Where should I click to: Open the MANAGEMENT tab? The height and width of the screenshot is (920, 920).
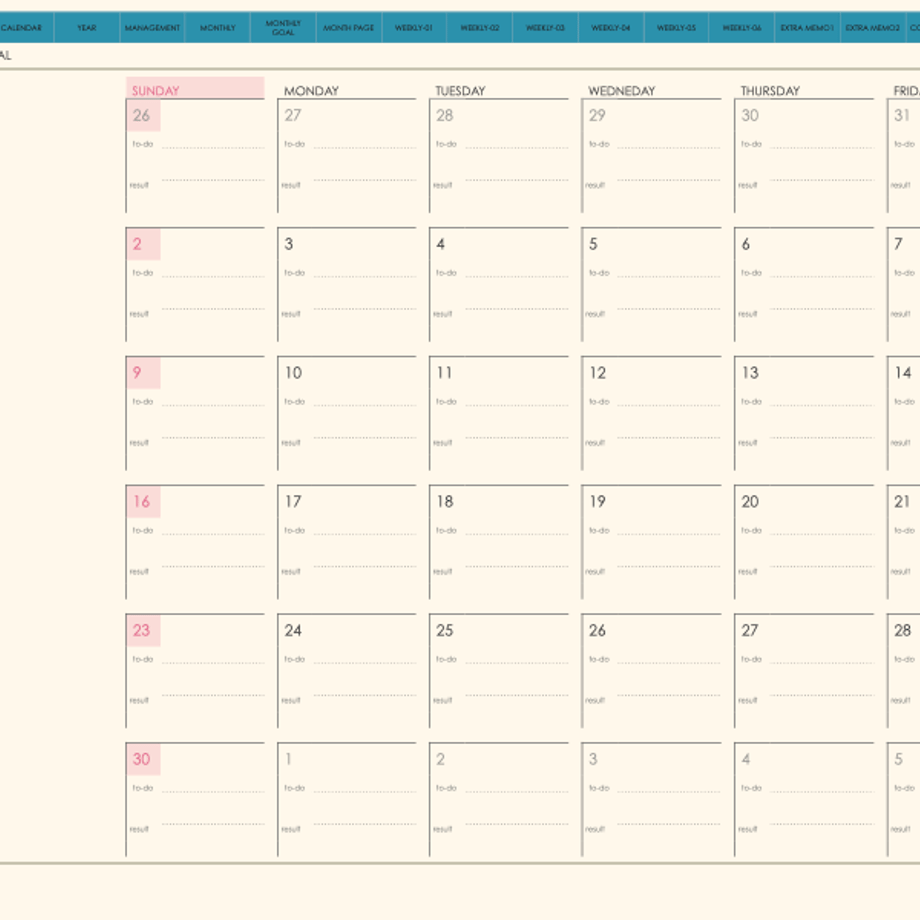click(x=153, y=28)
